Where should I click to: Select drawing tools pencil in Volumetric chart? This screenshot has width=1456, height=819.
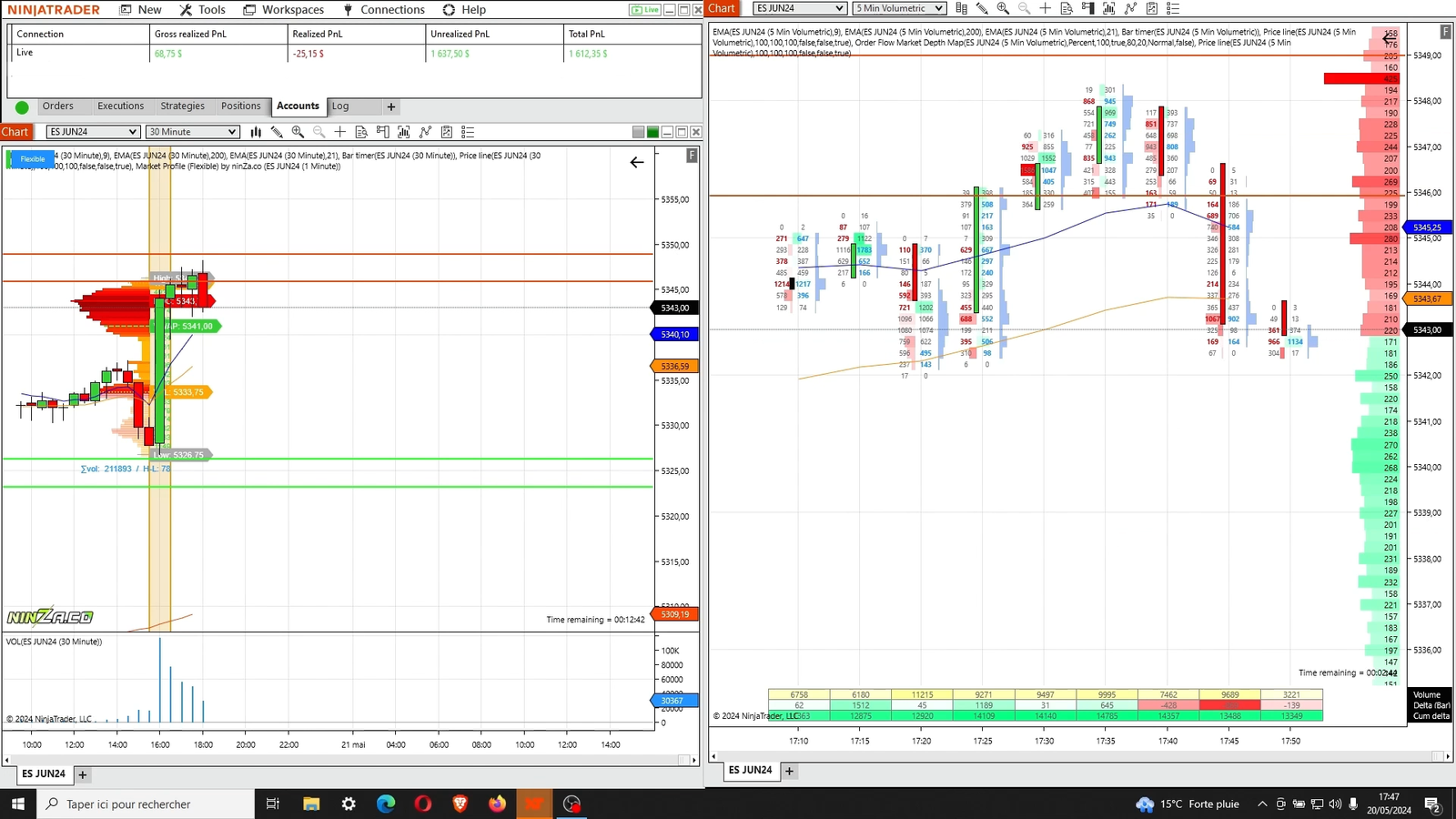(x=982, y=8)
